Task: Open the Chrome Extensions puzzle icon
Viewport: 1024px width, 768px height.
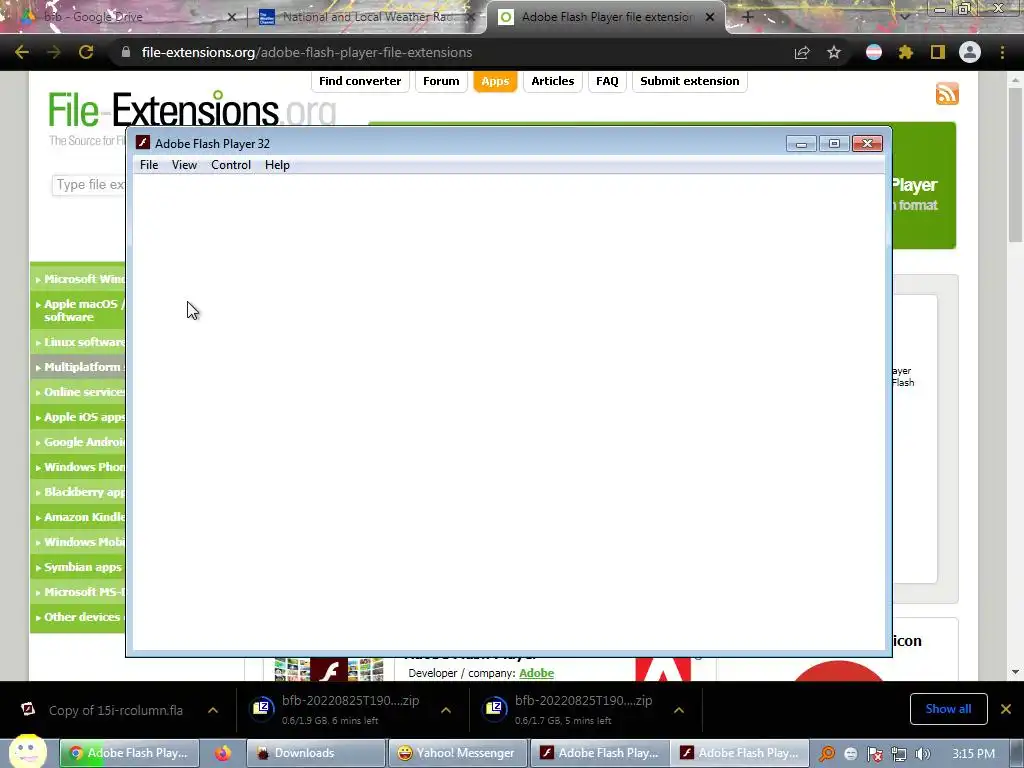Action: point(906,52)
